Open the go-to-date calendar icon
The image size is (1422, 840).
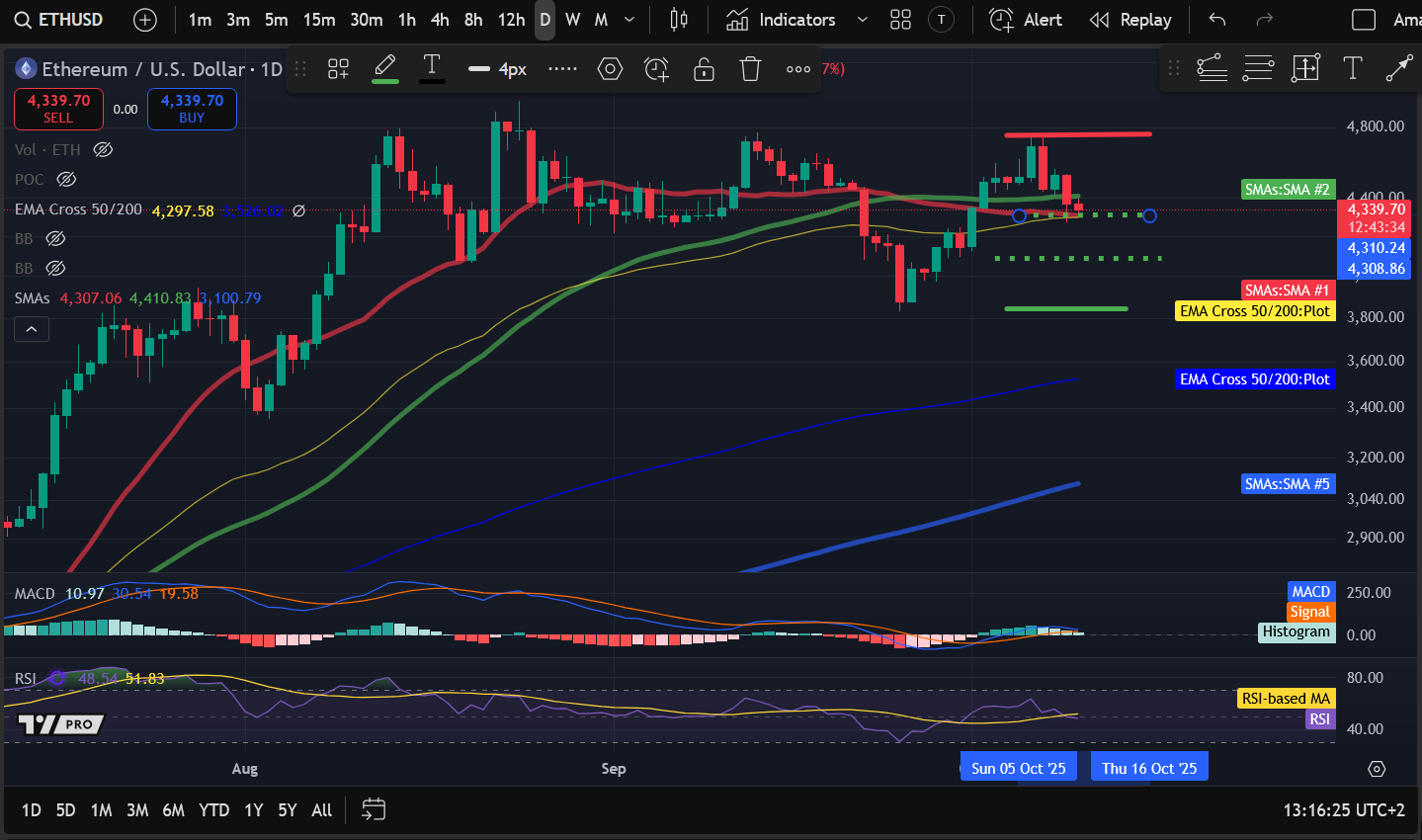point(373,810)
